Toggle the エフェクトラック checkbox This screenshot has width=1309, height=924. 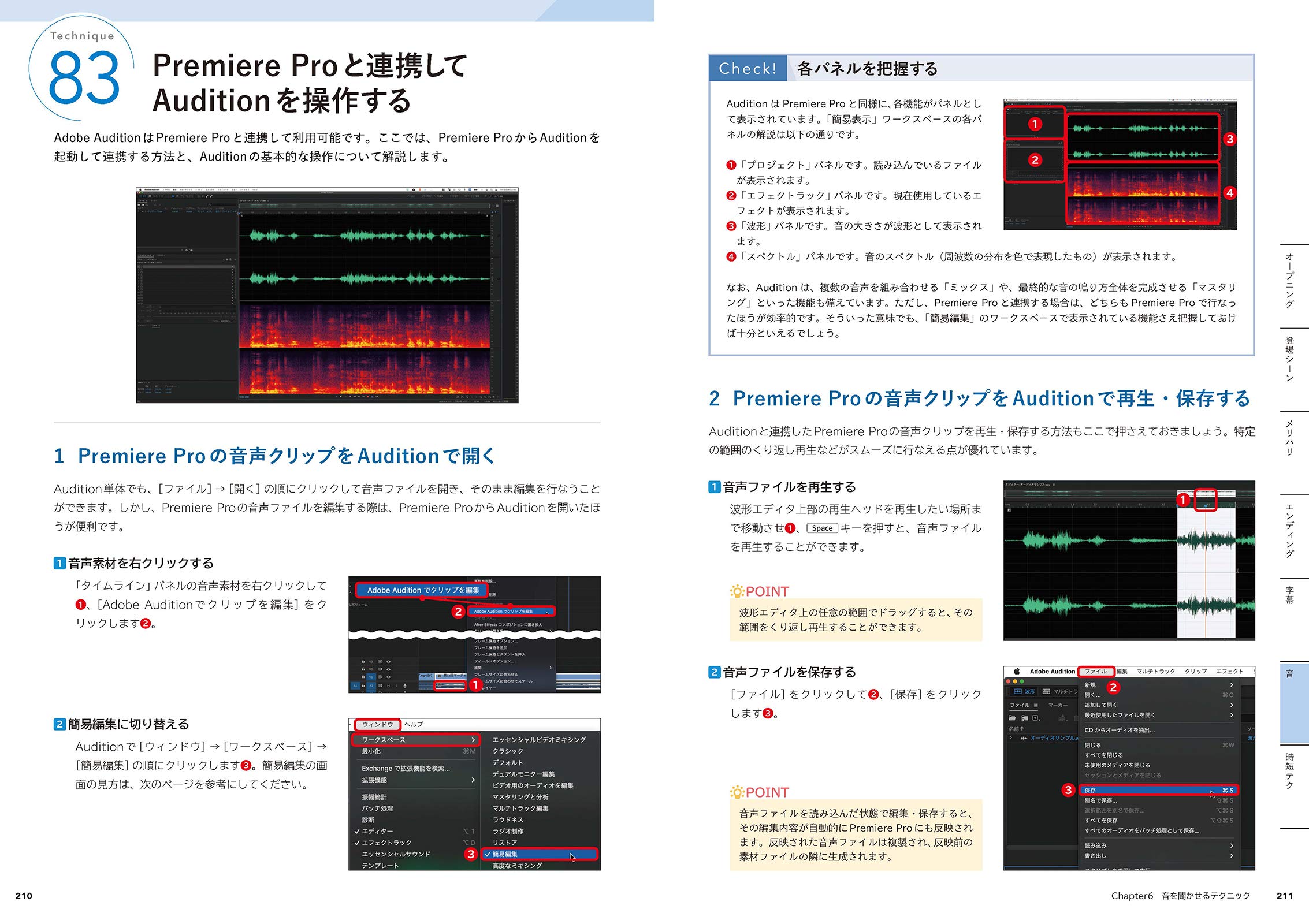tap(358, 843)
